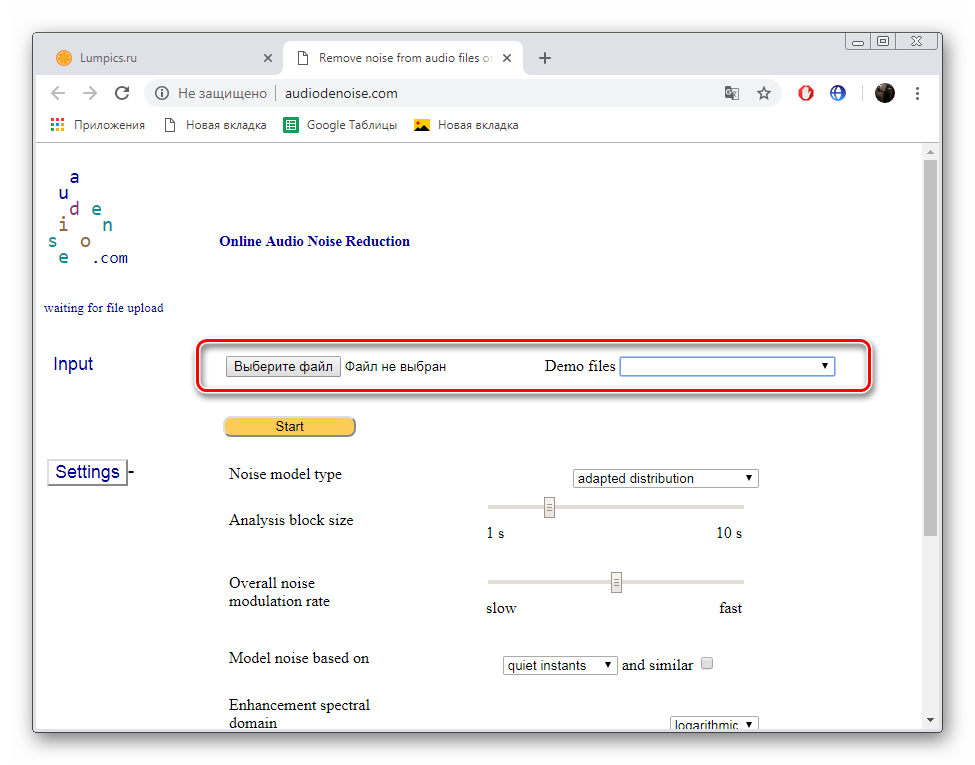The width and height of the screenshot is (975, 765).
Task: Open the translate page icon
Action: point(732,93)
